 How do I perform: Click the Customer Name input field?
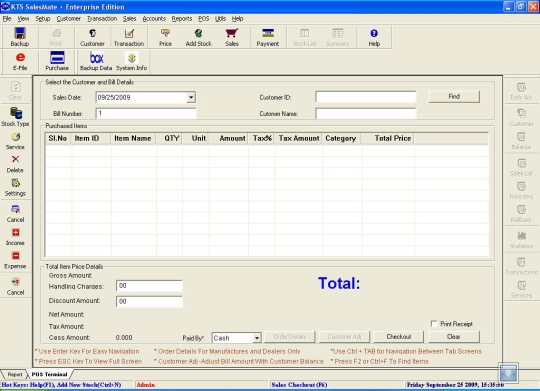tap(366, 113)
